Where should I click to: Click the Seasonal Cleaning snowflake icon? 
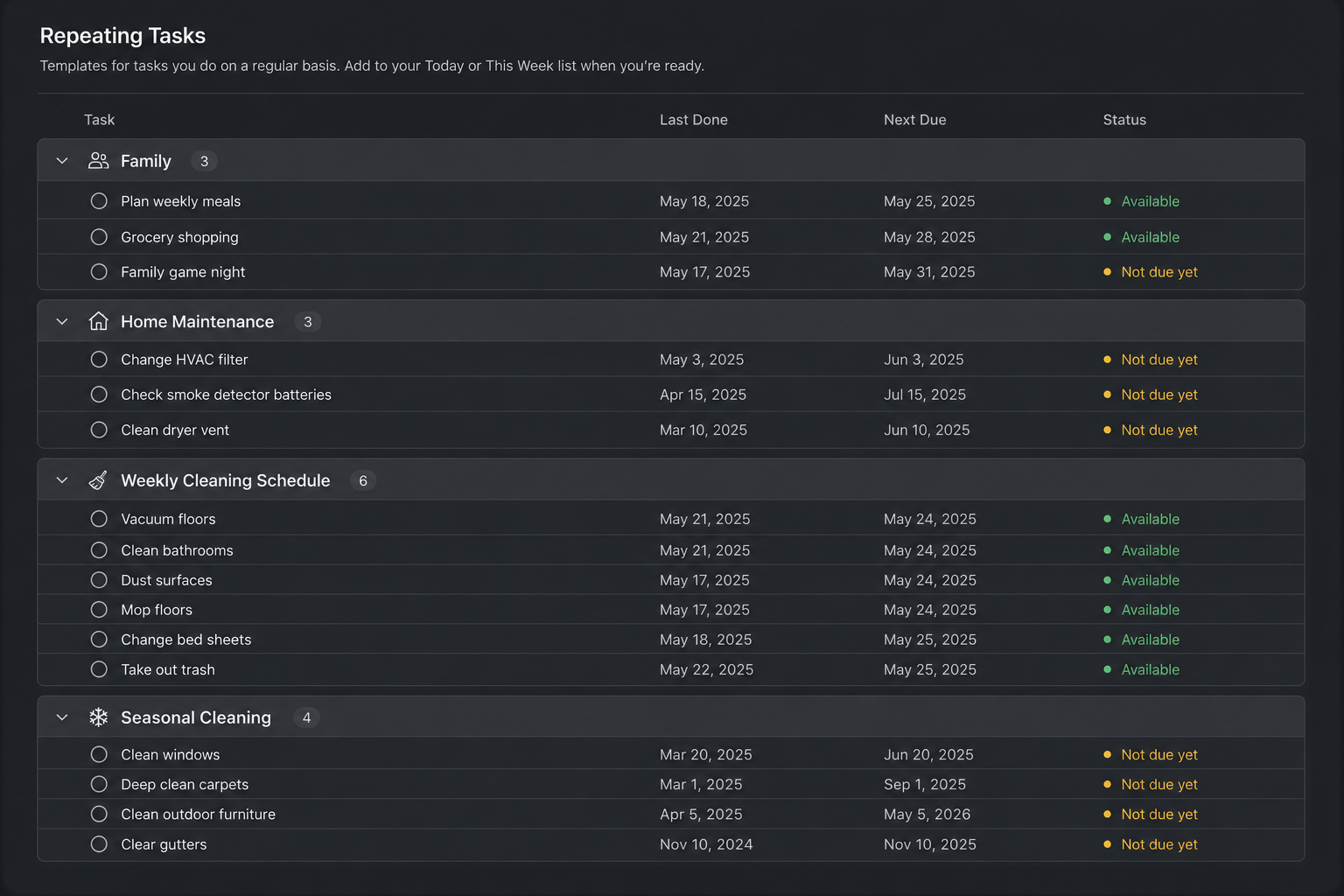click(99, 717)
